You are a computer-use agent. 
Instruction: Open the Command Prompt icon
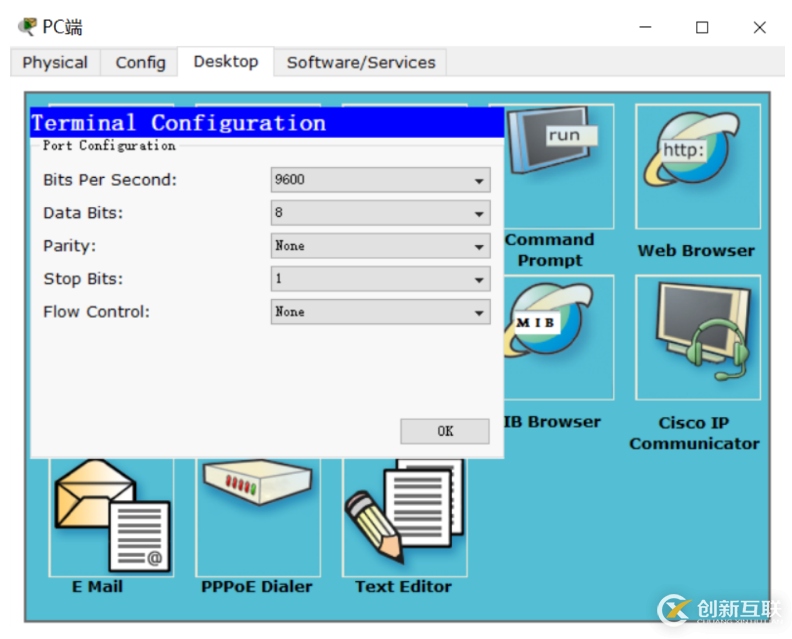click(559, 167)
